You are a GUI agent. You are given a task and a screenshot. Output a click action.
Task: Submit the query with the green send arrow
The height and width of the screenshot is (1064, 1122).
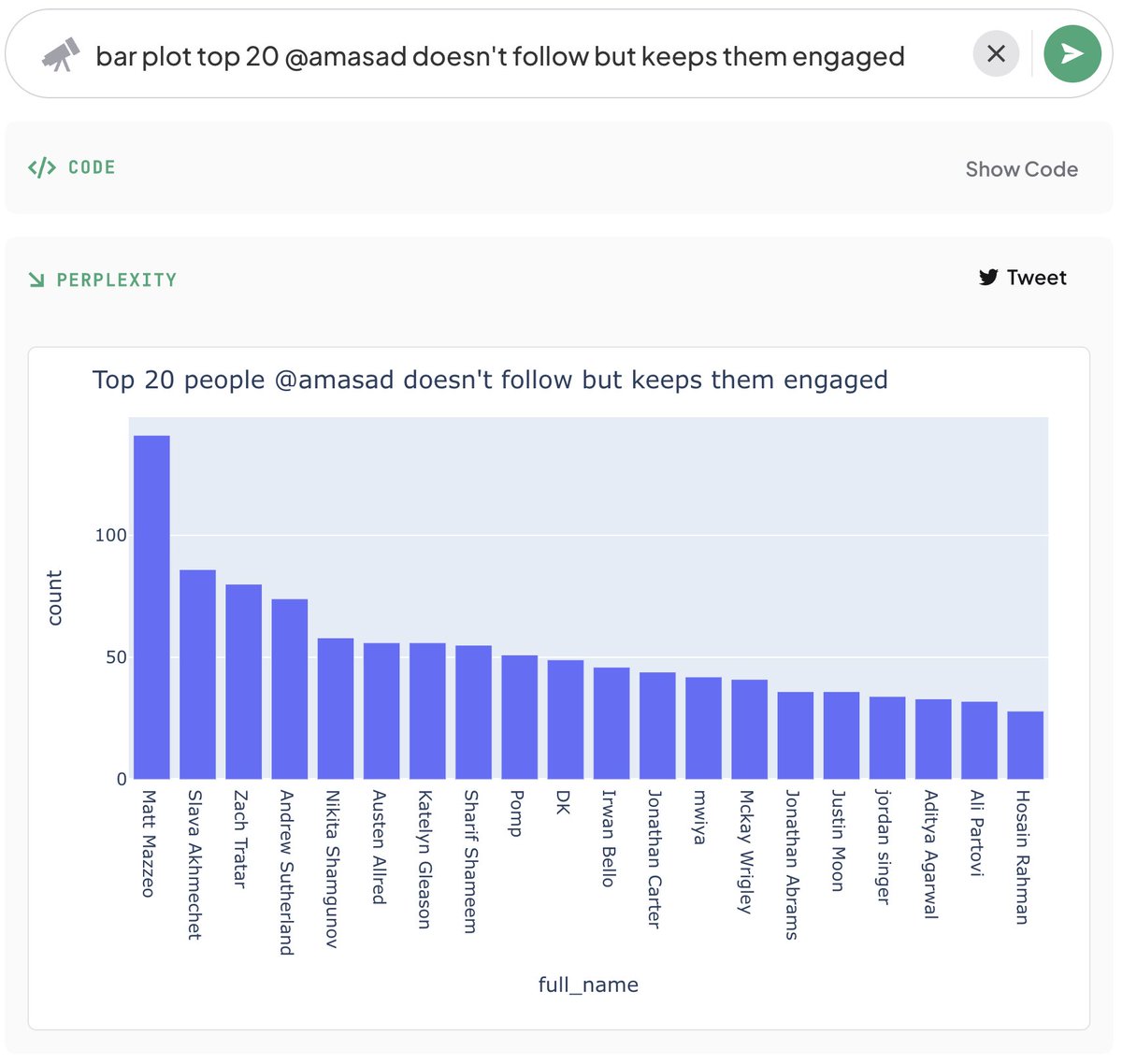1072,54
